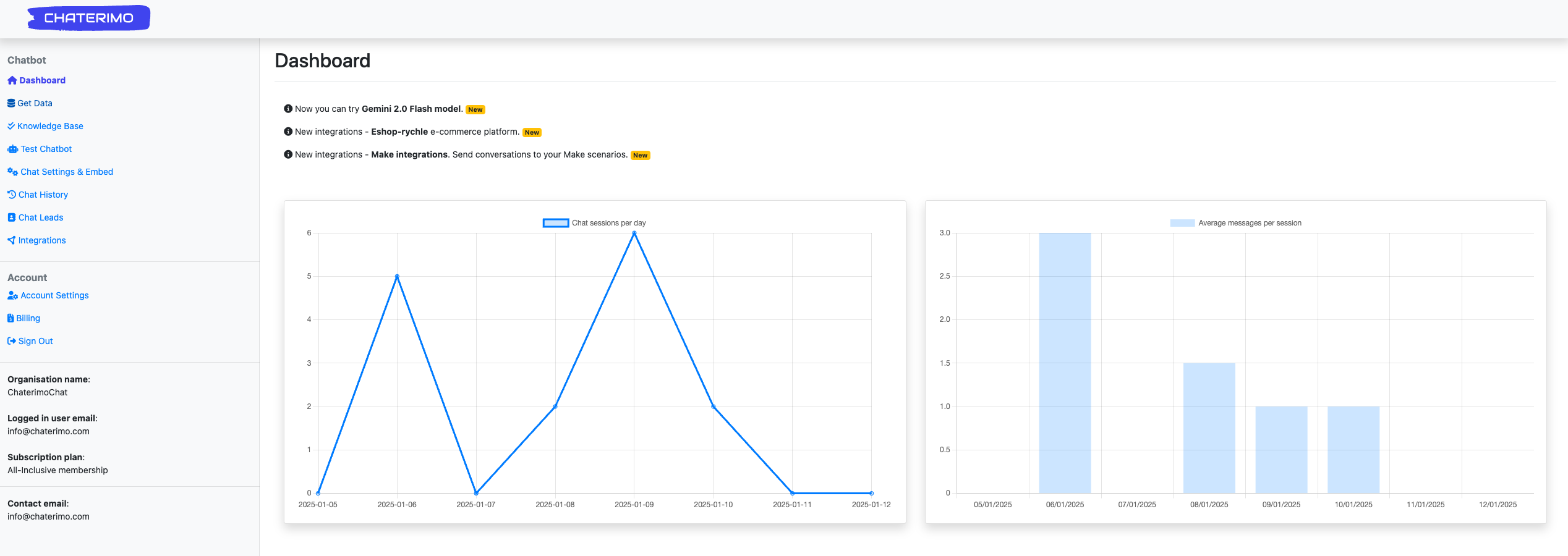Click the Billing invoice icon
The image size is (1568, 556).
(x=11, y=318)
